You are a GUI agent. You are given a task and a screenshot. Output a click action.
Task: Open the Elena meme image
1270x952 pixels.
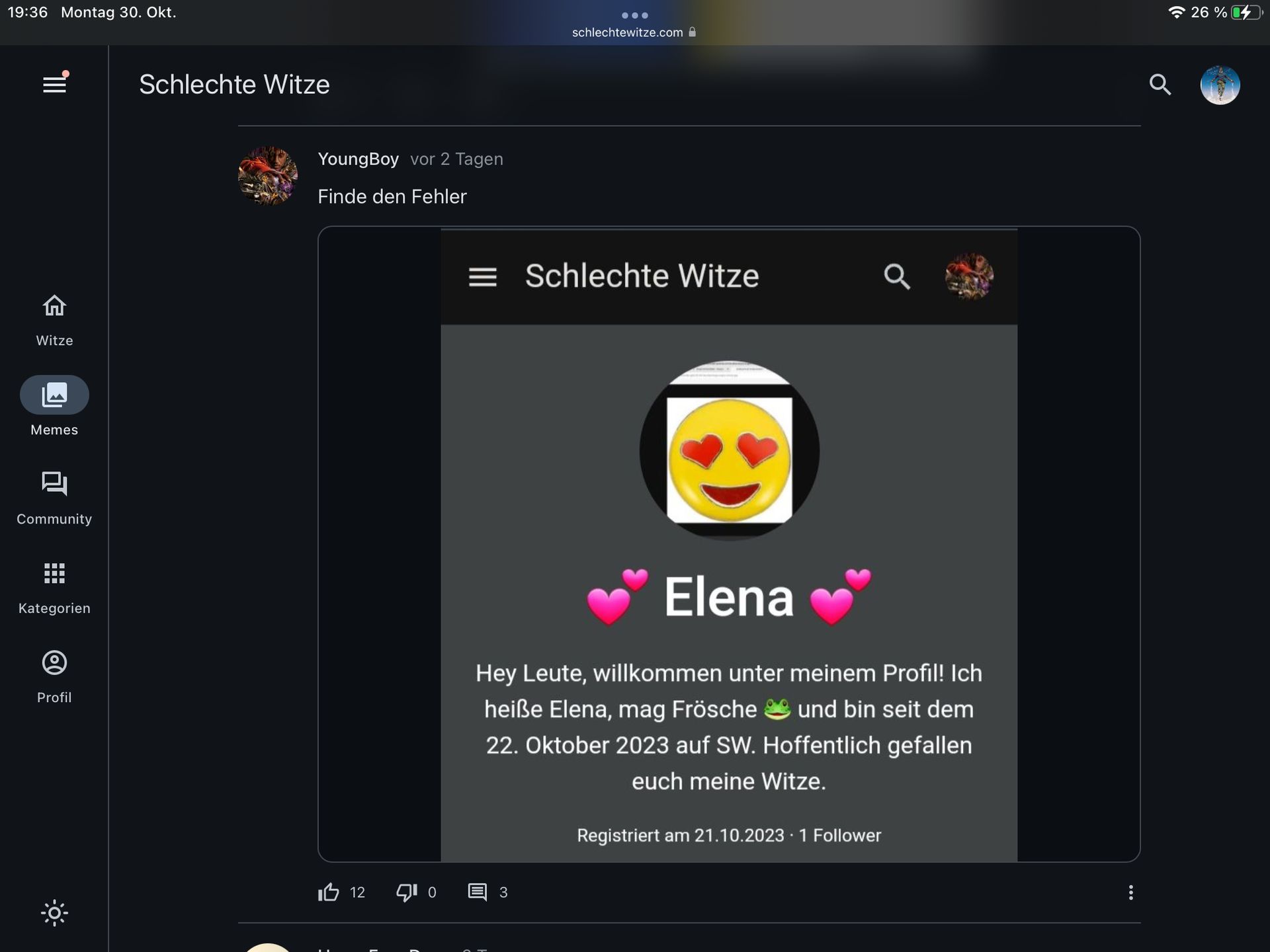coord(729,543)
